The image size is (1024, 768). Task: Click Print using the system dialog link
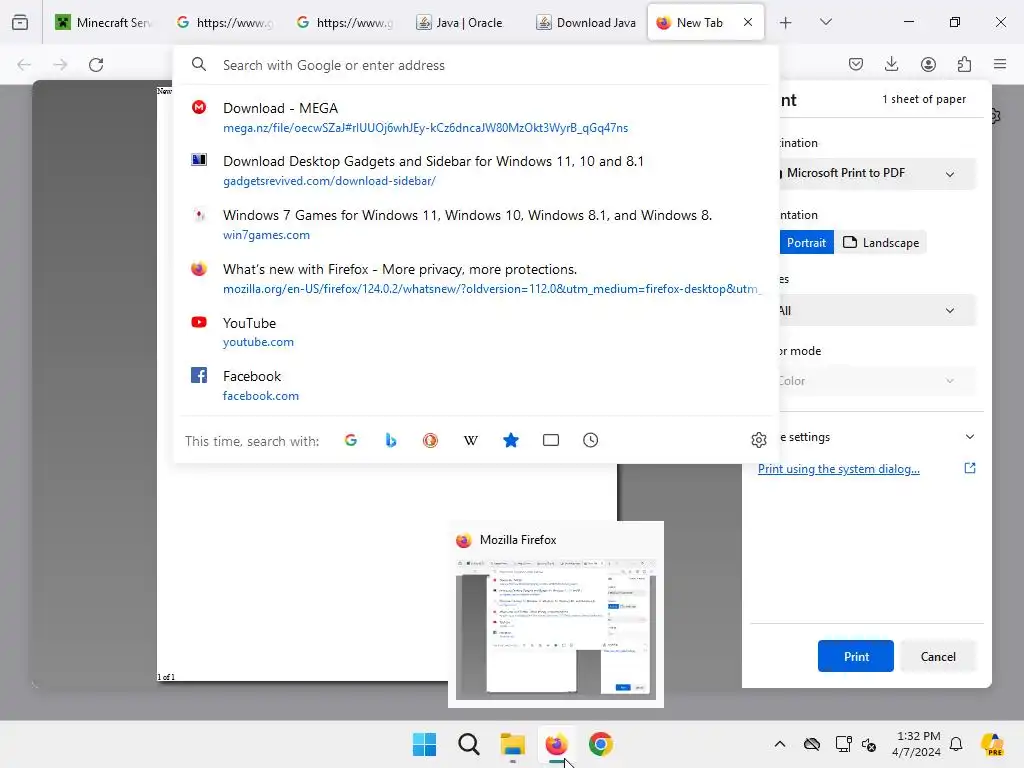(x=839, y=469)
